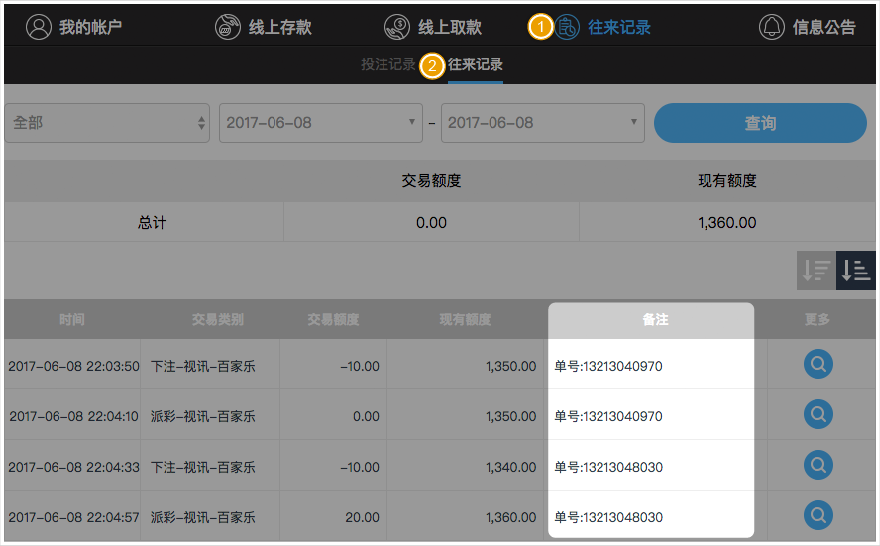880x546 pixels.
Task: Click the 线上存款 deposit icon
Action: pyautogui.click(x=228, y=27)
